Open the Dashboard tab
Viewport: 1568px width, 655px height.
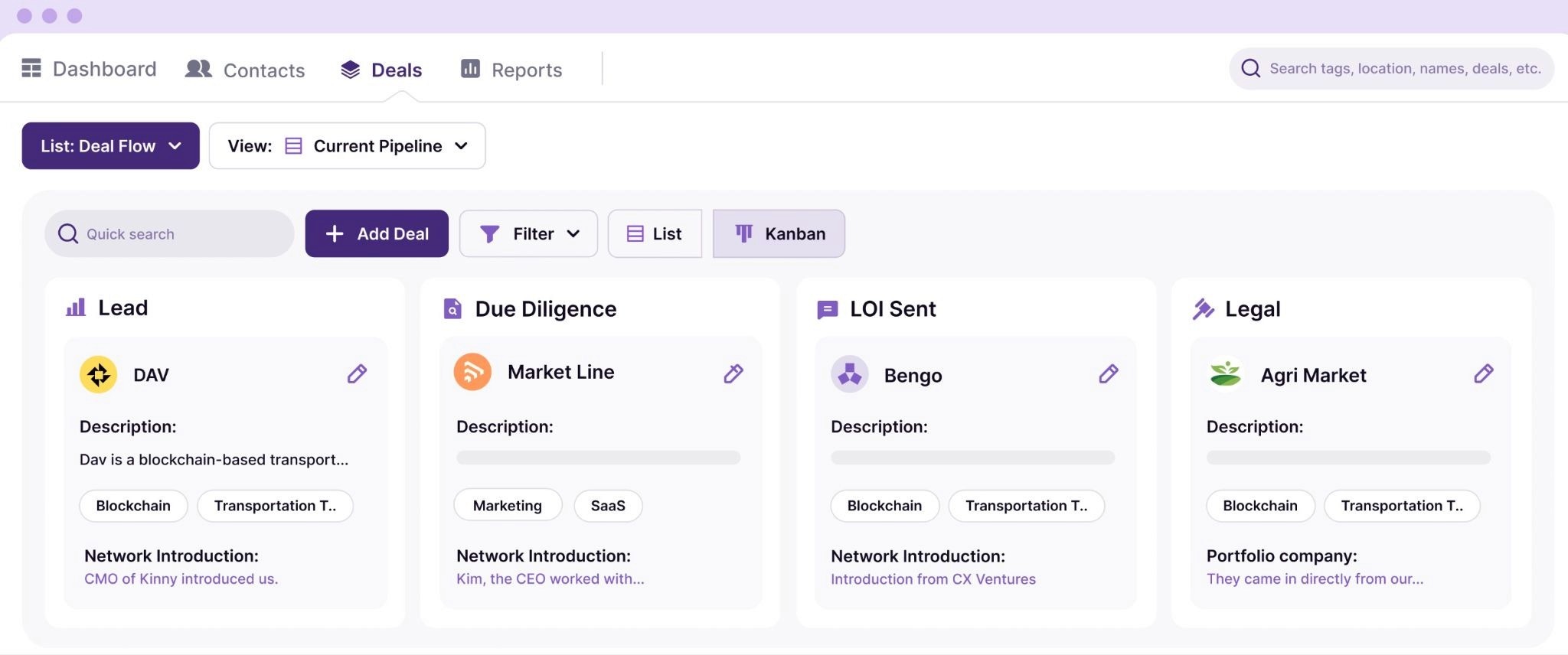[89, 69]
